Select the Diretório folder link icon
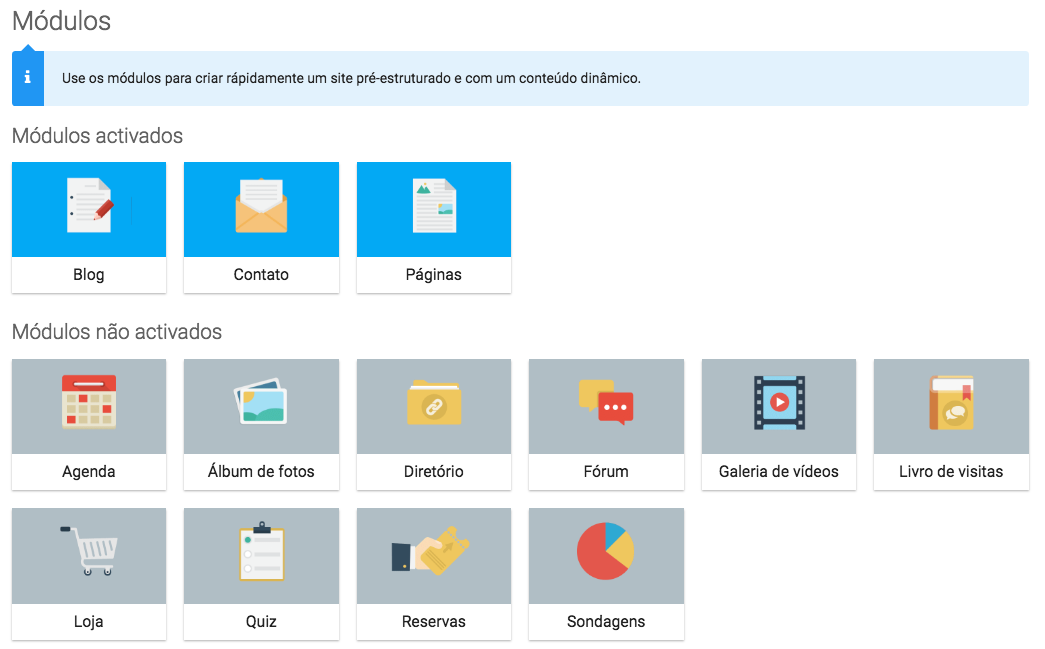This screenshot has width=1045, height=649. [x=434, y=402]
